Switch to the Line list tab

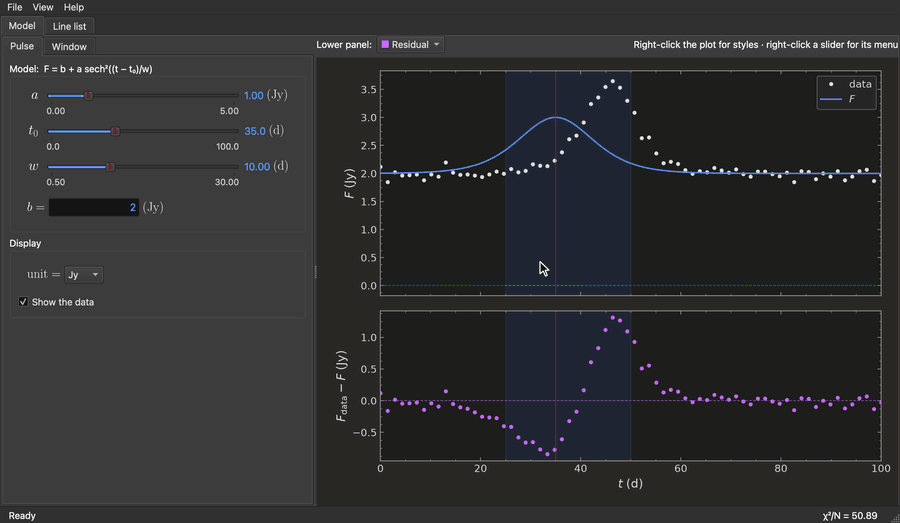69,26
